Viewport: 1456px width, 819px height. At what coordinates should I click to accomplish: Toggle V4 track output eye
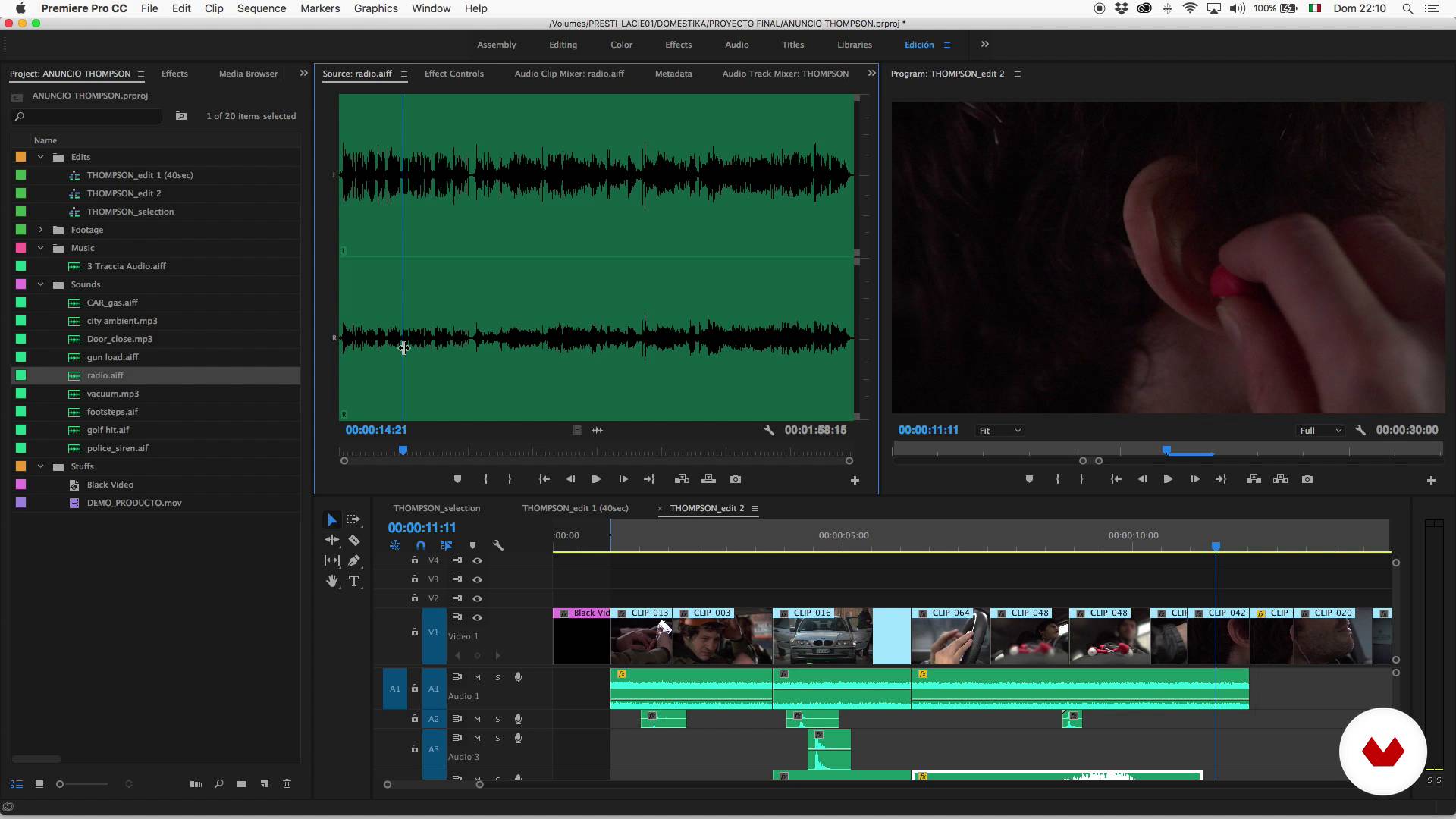(477, 560)
